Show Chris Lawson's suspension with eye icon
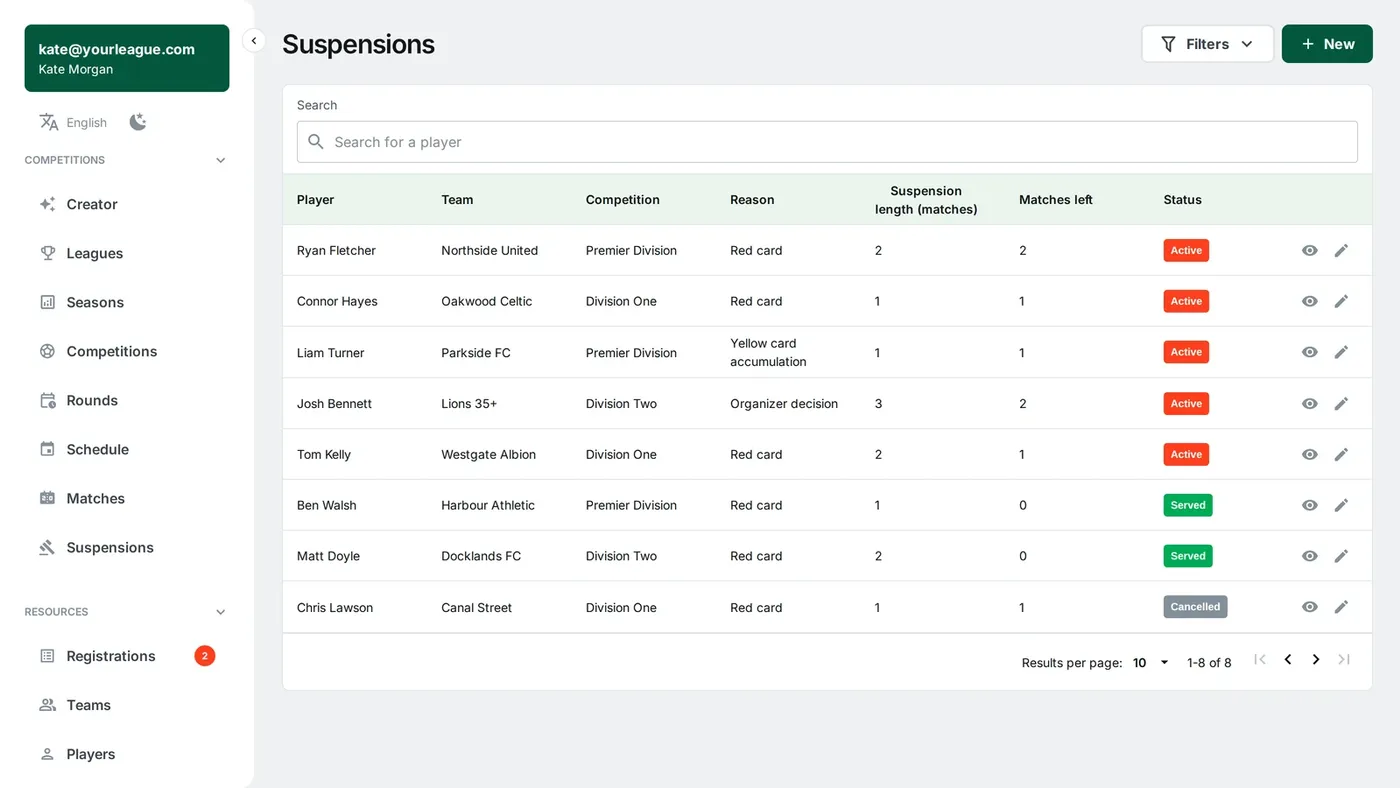The width and height of the screenshot is (1400, 788). [x=1309, y=607]
